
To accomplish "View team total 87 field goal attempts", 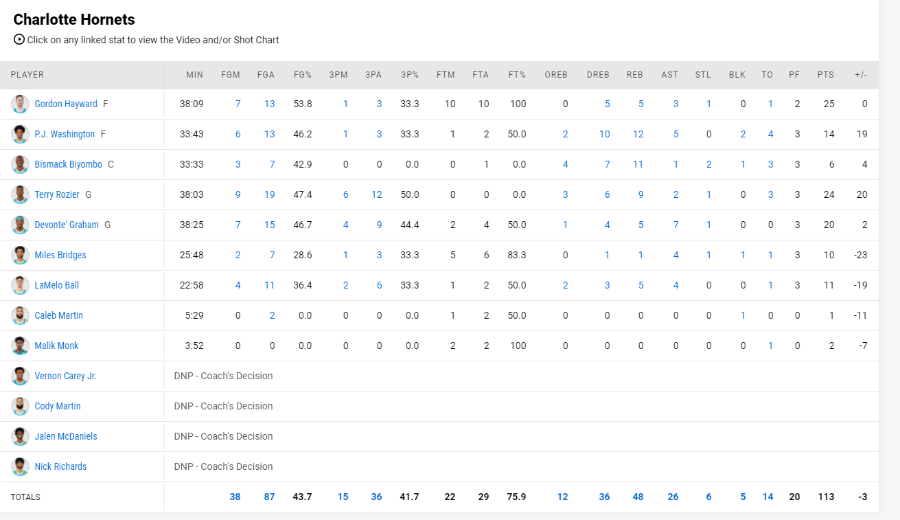I will [269, 497].
